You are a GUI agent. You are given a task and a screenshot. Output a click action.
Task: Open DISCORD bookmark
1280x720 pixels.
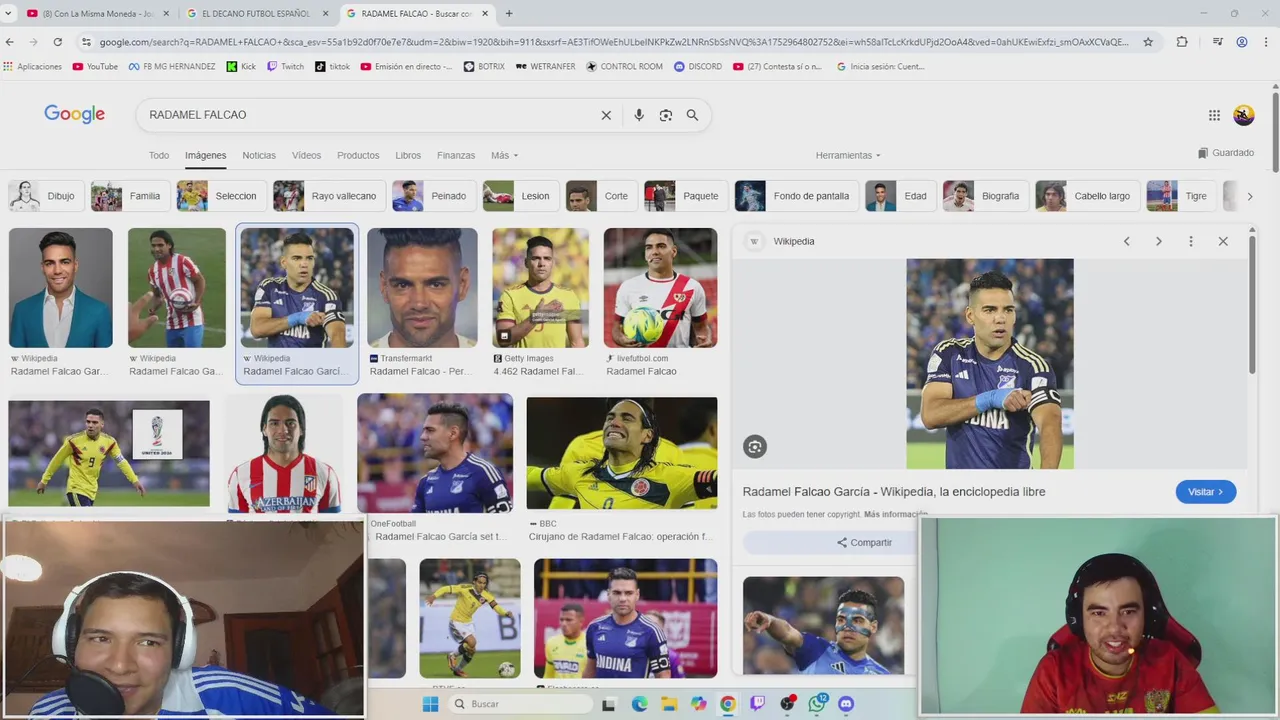coord(698,67)
